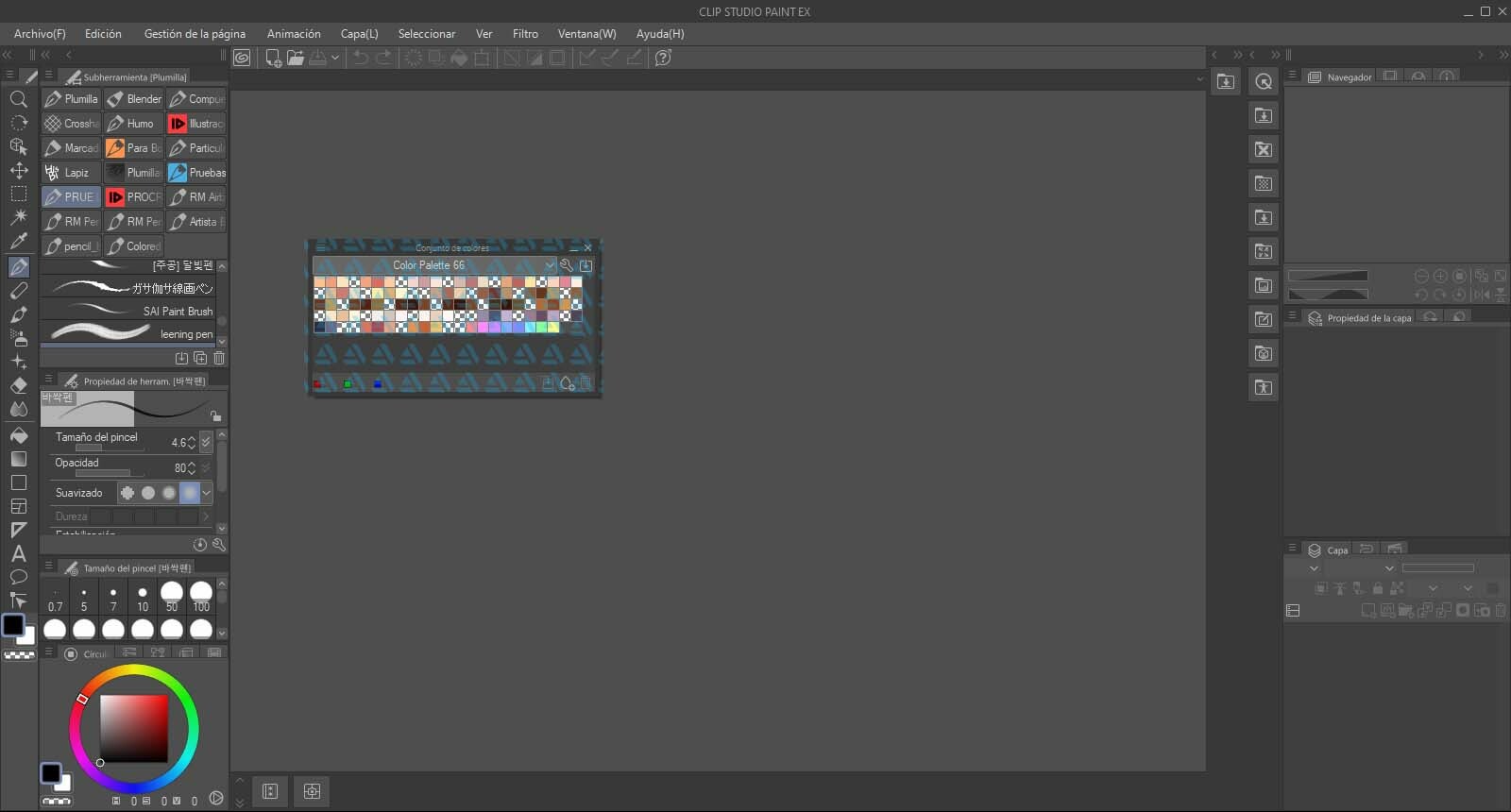Select the Decoration sparkle tool
The height and width of the screenshot is (812, 1511).
coord(18,362)
